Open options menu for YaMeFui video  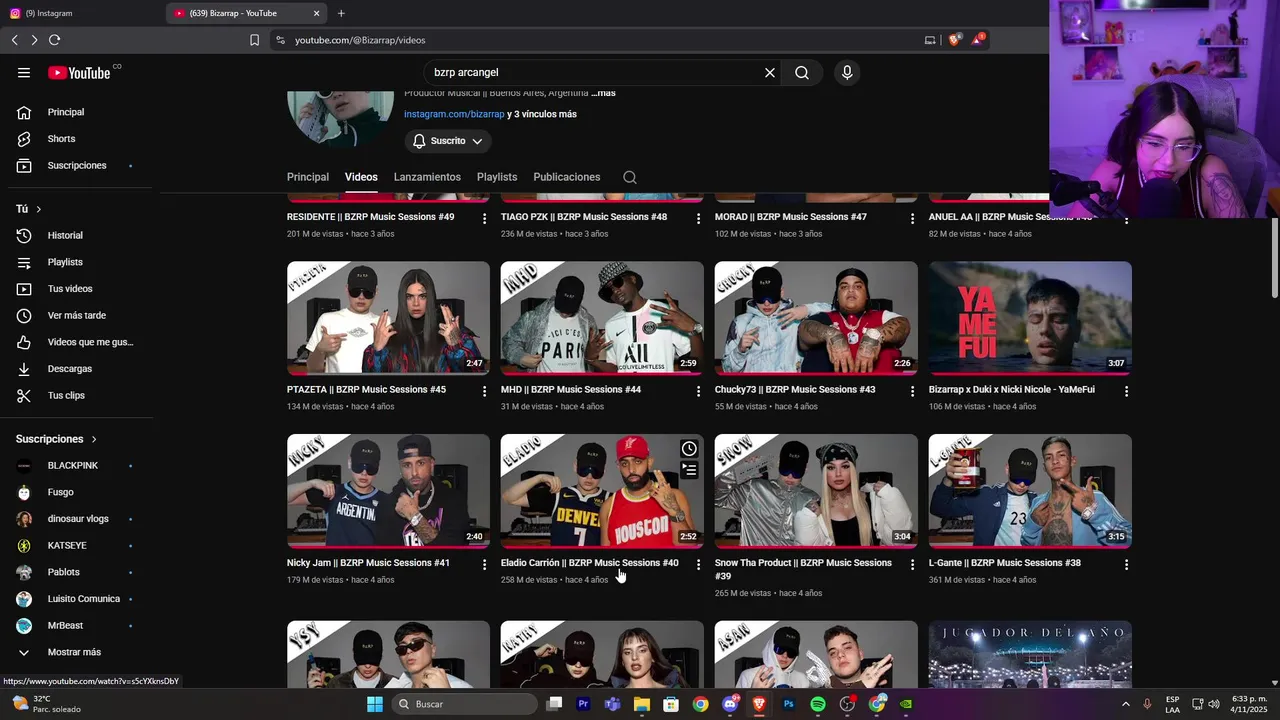point(1126,391)
